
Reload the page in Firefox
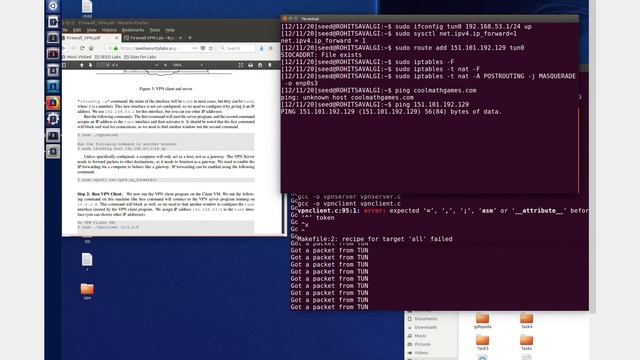click(82, 48)
